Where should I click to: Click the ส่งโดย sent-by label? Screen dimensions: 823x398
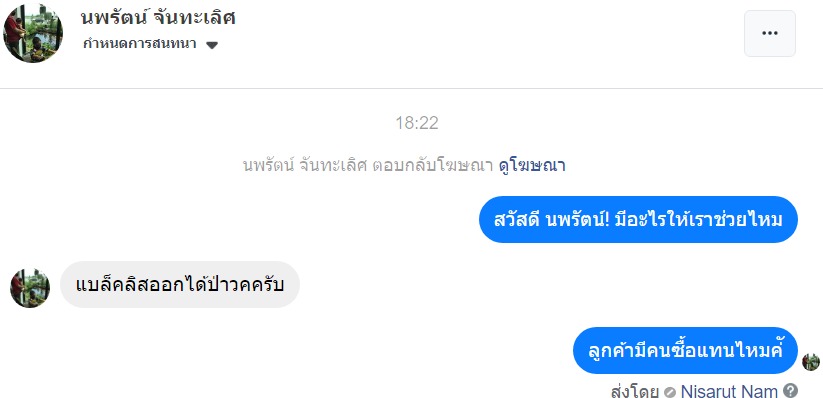pyautogui.click(x=635, y=391)
